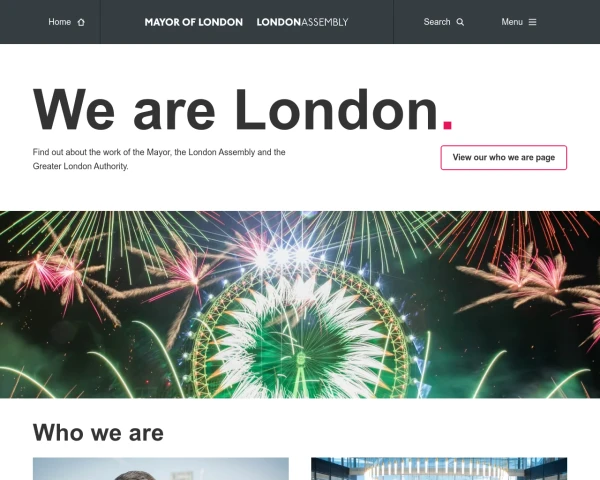Screen dimensions: 600x480
Task: Click the Home house icon
Action: [81, 22]
